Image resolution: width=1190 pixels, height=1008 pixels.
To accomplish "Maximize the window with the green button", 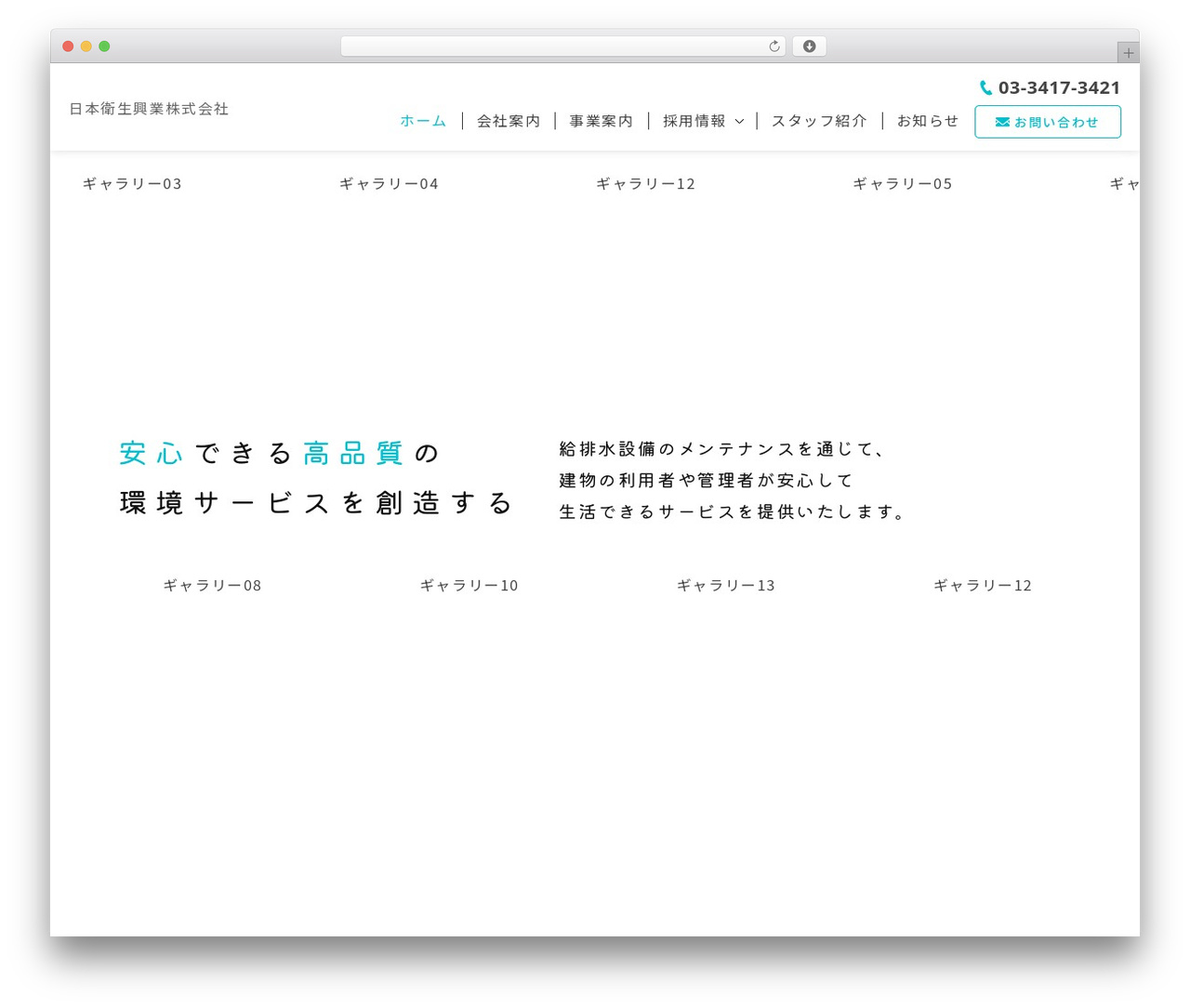I will pos(104,46).
